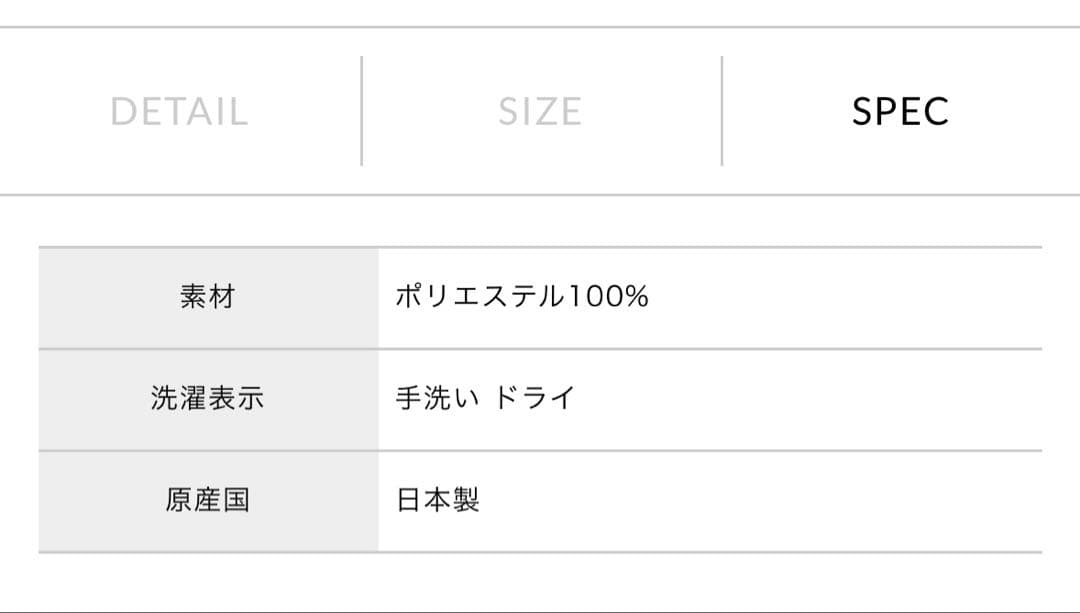Select the 手洗い ドライ care instruction
The height and width of the screenshot is (613, 1080).
click(x=485, y=398)
